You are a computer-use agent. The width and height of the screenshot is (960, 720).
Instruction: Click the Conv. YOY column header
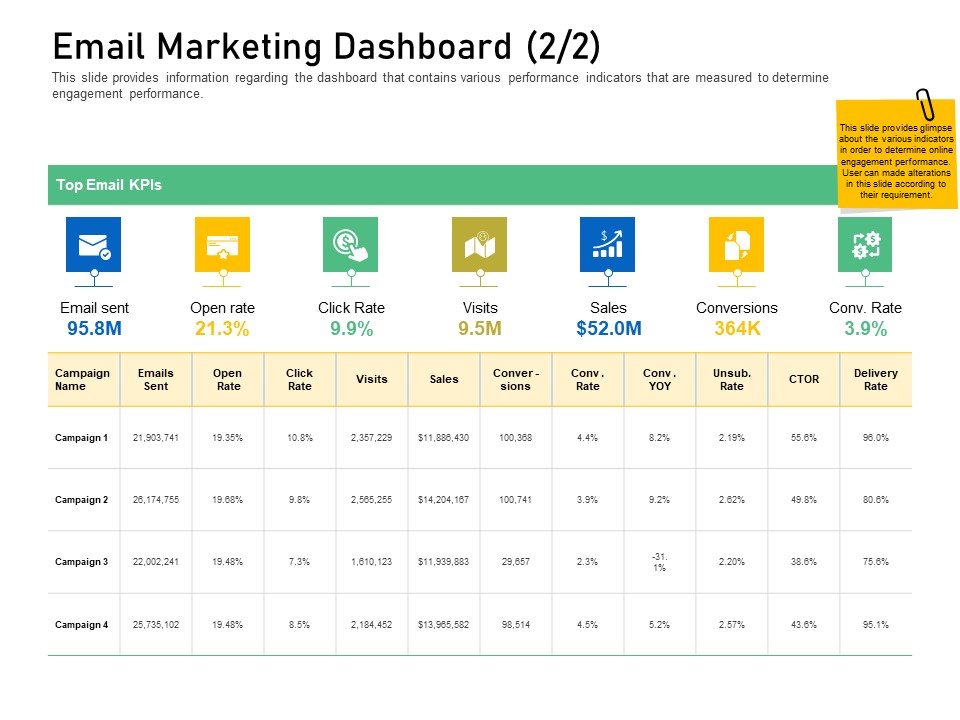click(659, 380)
